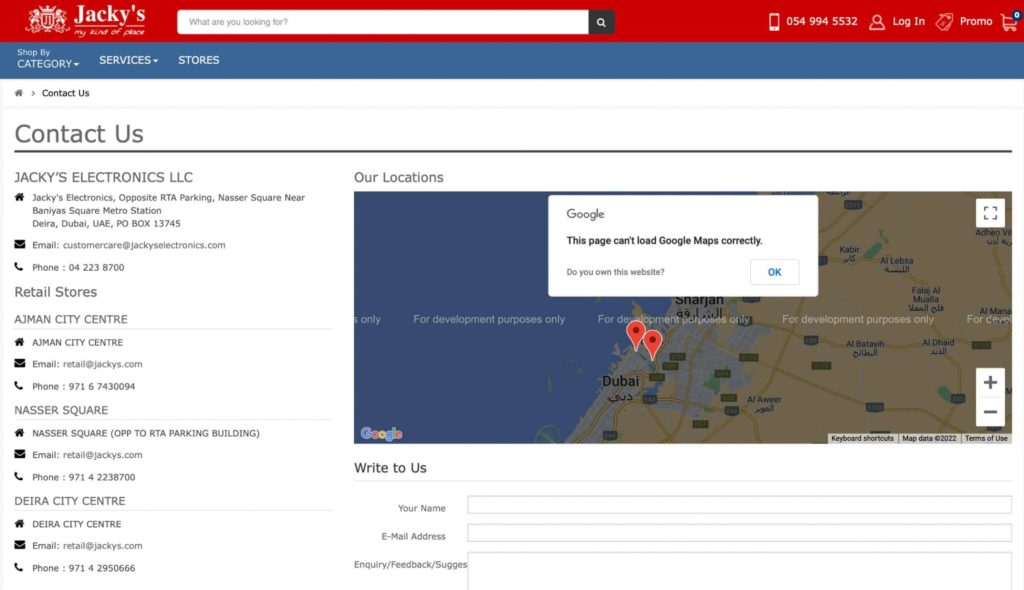Click the left red map pin marker
The height and width of the screenshot is (590, 1024).
click(635, 335)
